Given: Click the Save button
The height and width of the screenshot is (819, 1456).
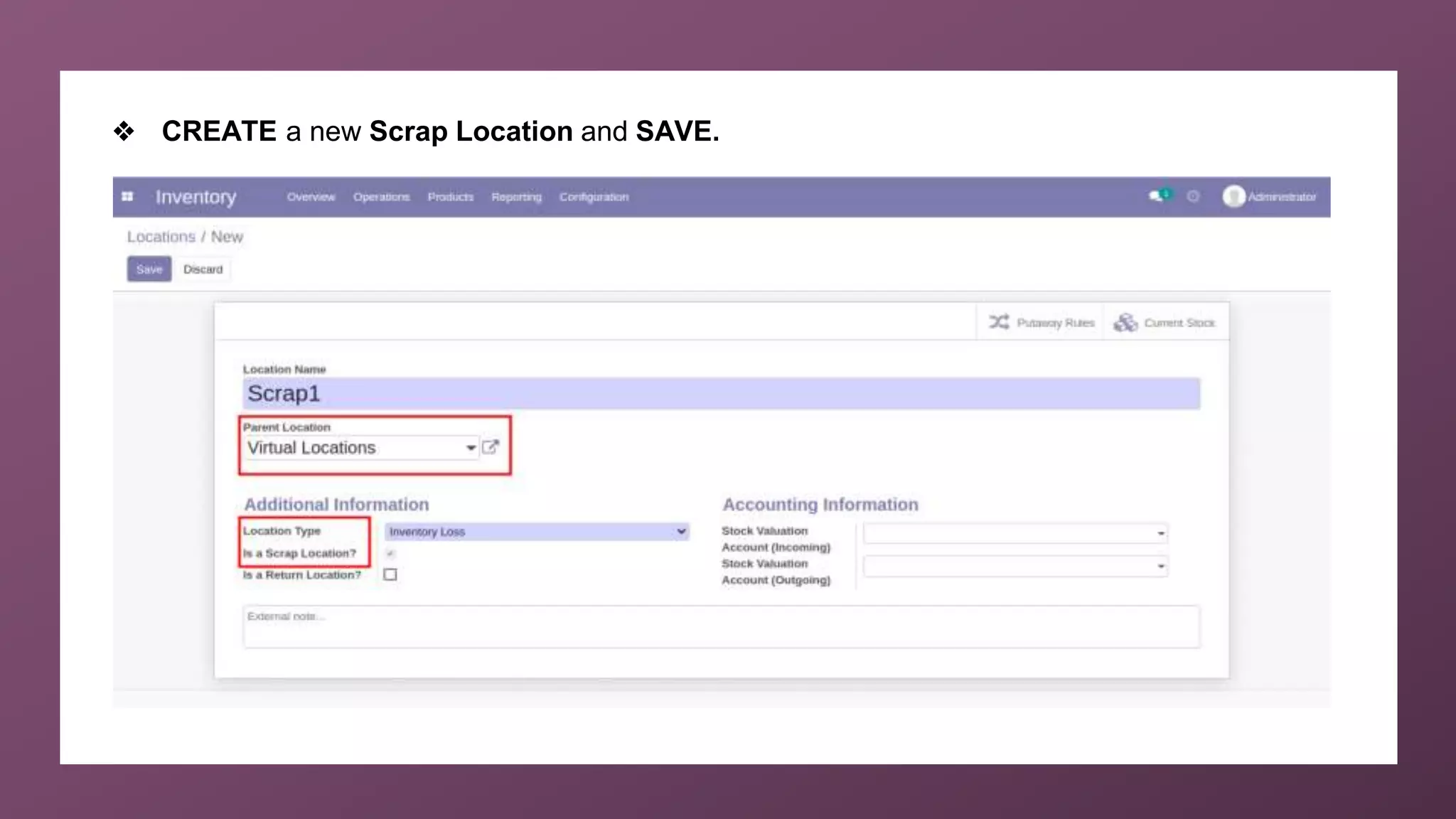Looking at the screenshot, I should (x=149, y=269).
